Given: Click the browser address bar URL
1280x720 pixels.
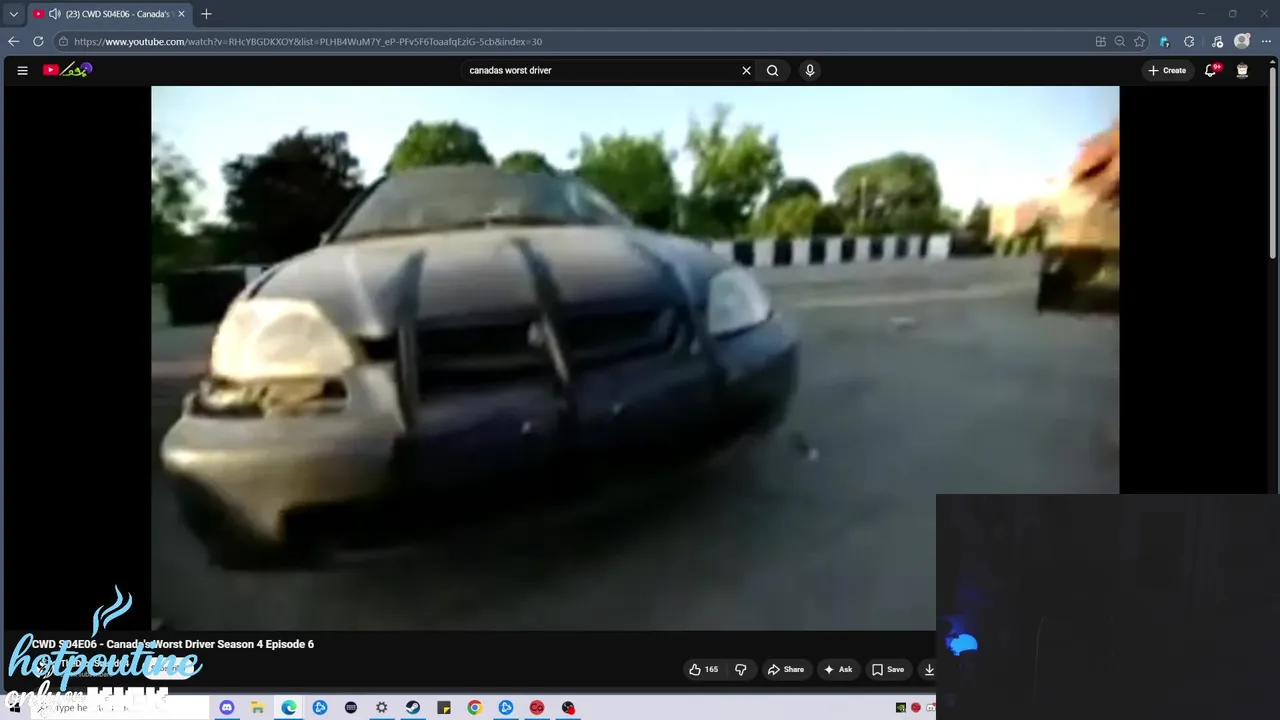Looking at the screenshot, I should point(308,42).
